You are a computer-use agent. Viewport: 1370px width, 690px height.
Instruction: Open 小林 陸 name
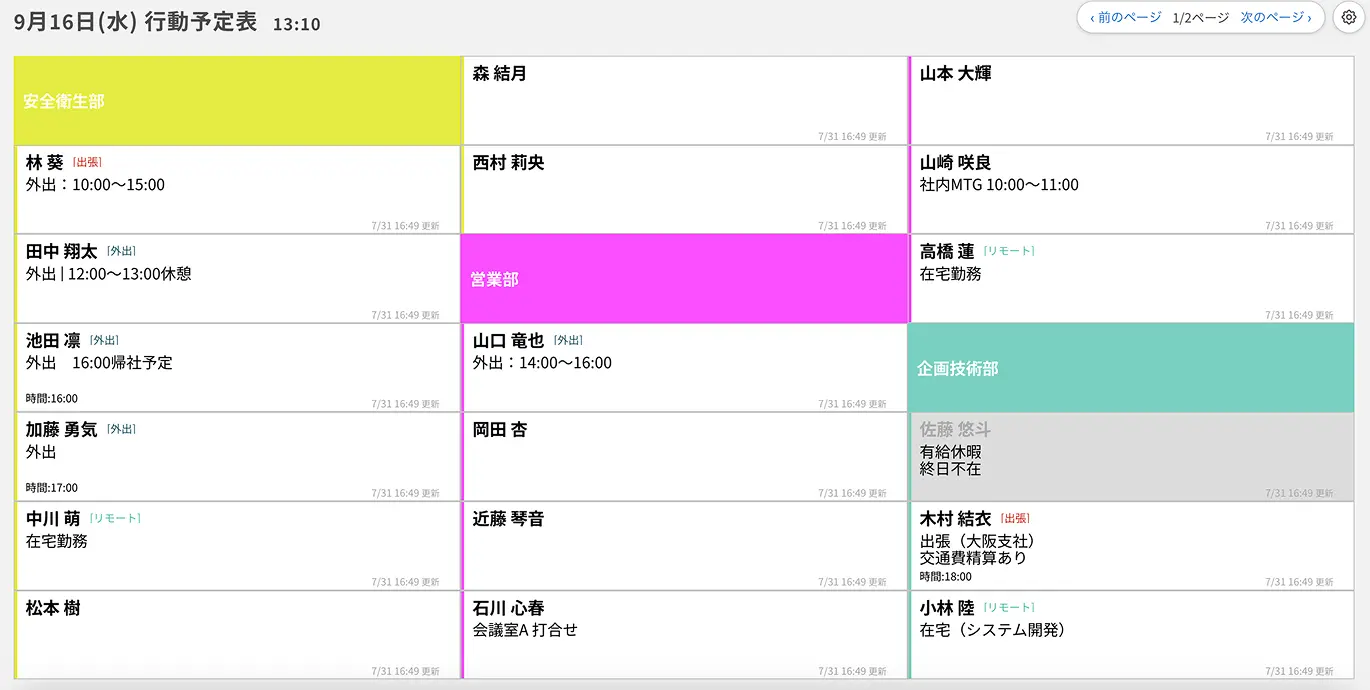[x=947, y=608]
